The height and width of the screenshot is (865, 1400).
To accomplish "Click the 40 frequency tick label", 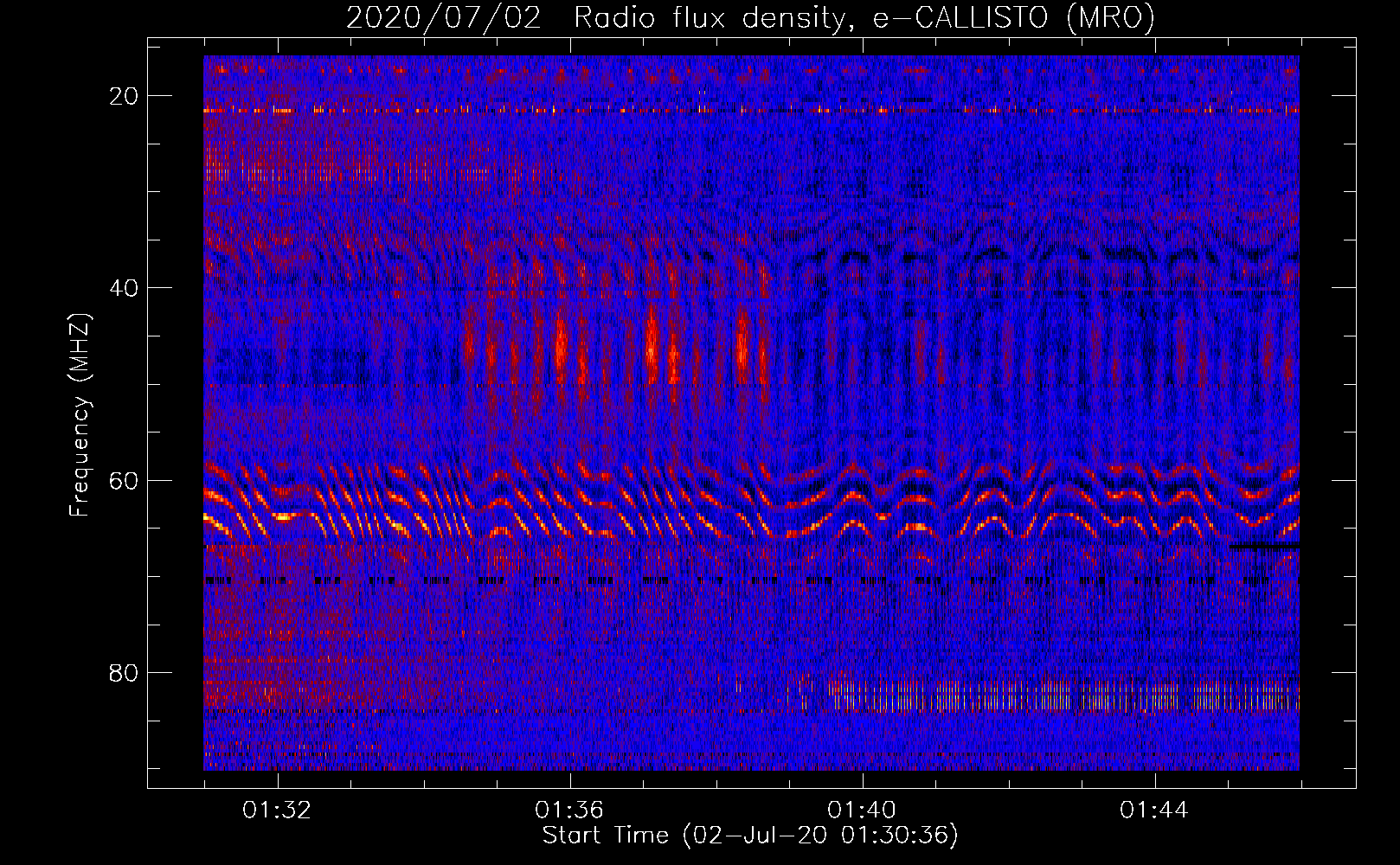I will click(x=124, y=288).
